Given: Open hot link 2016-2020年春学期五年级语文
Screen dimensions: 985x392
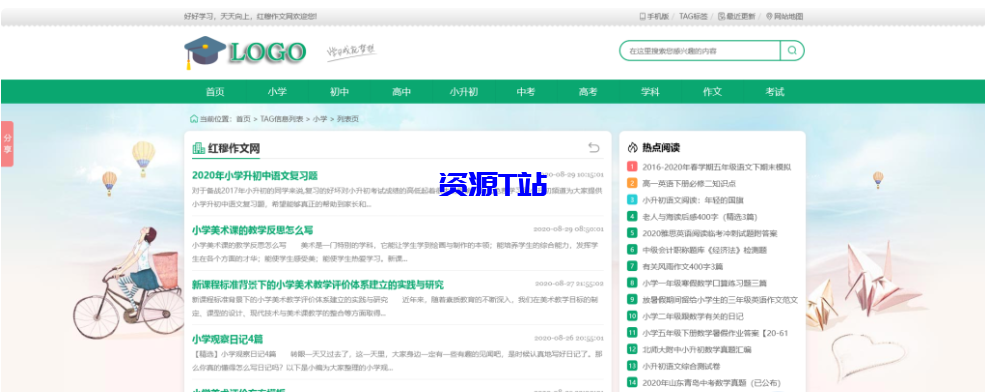Looking at the screenshot, I should click(x=717, y=167).
